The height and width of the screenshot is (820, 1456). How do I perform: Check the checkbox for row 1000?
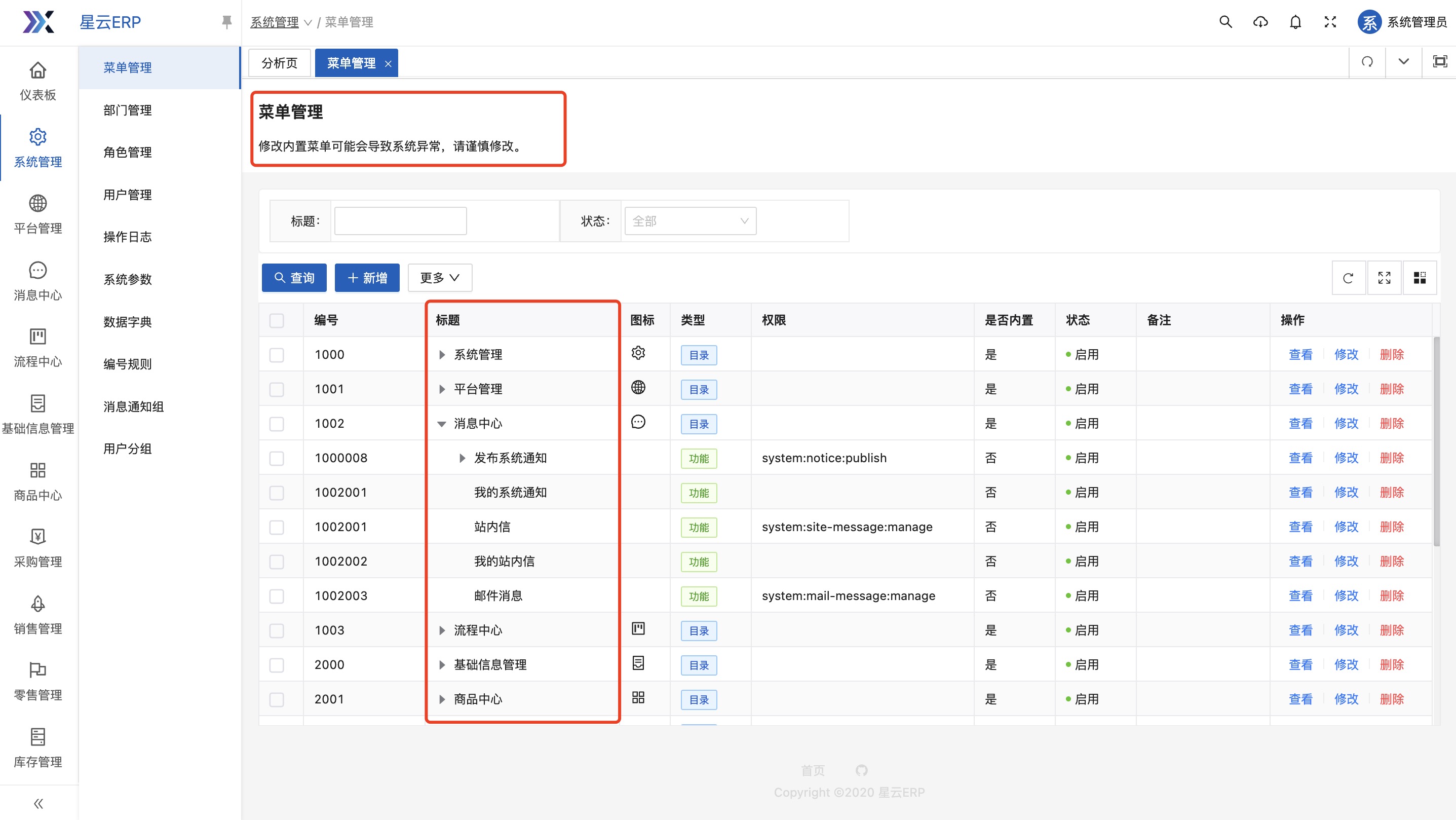(x=277, y=355)
